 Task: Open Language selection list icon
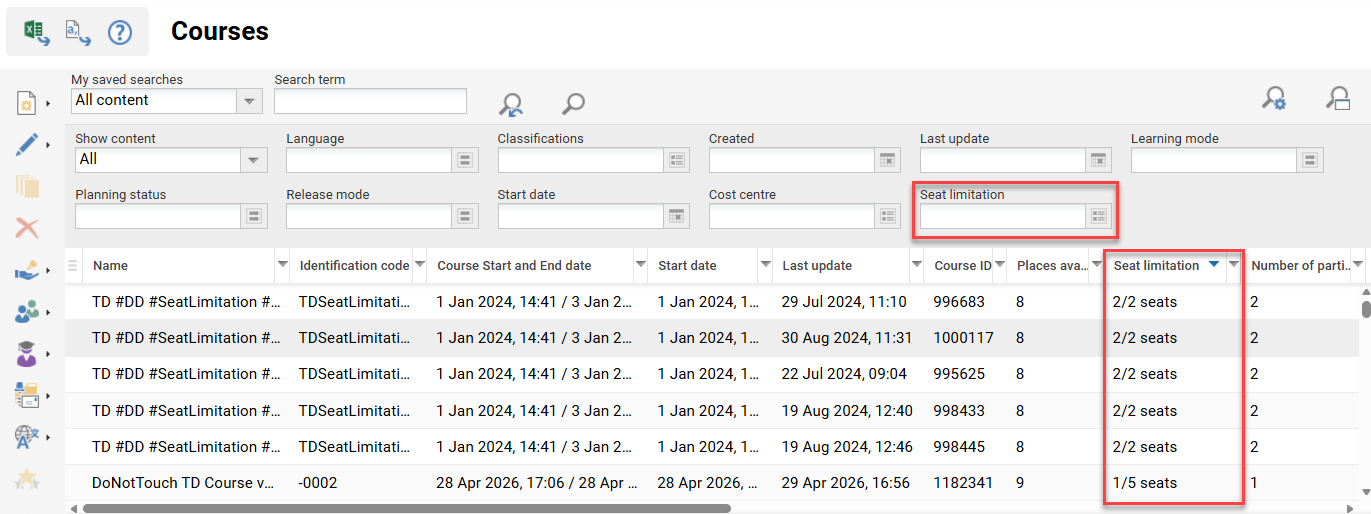pyautogui.click(x=465, y=160)
